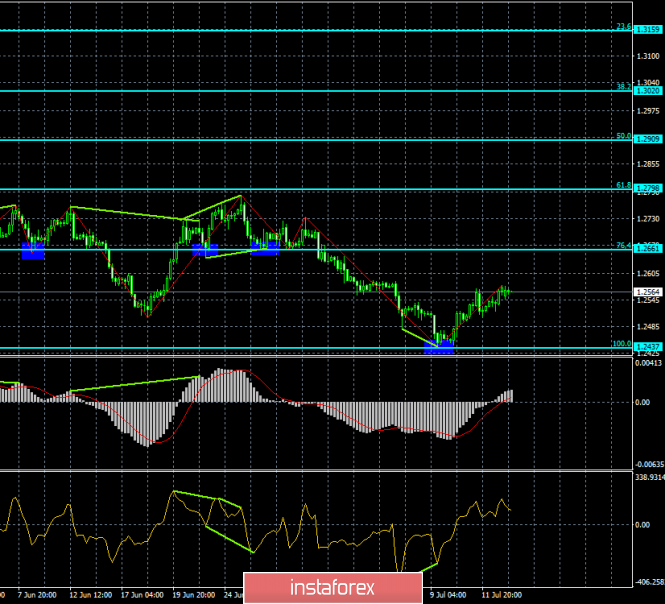This screenshot has height=604, width=665.
Task: Select the 76.4 Fibonacci level text
Action: 623,246
